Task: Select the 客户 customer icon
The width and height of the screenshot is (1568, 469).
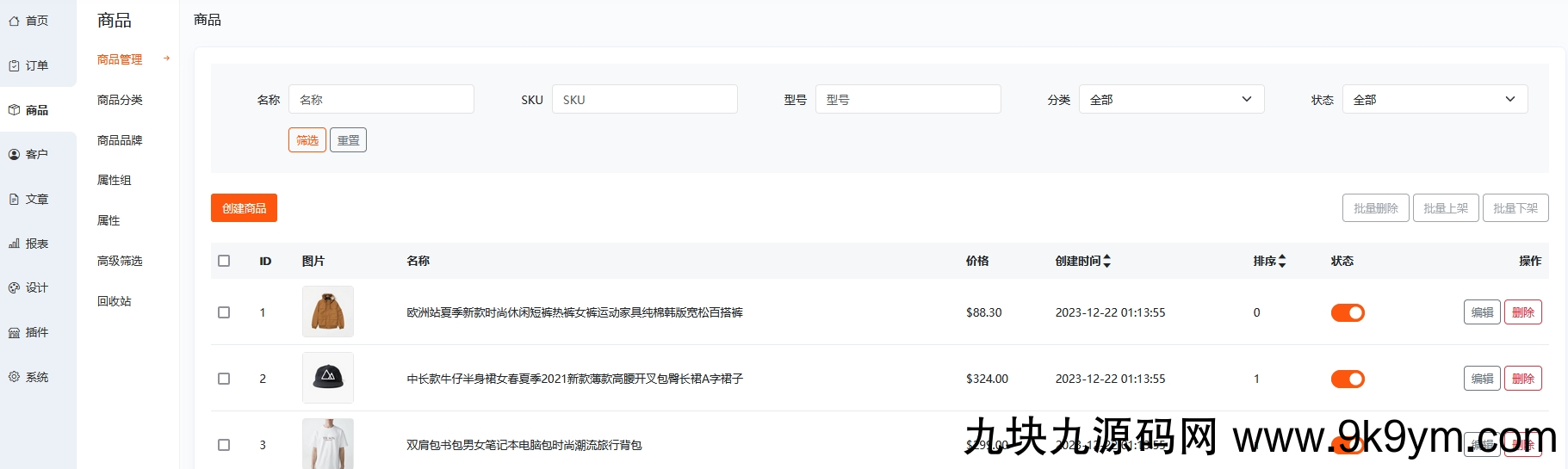Action: [14, 155]
